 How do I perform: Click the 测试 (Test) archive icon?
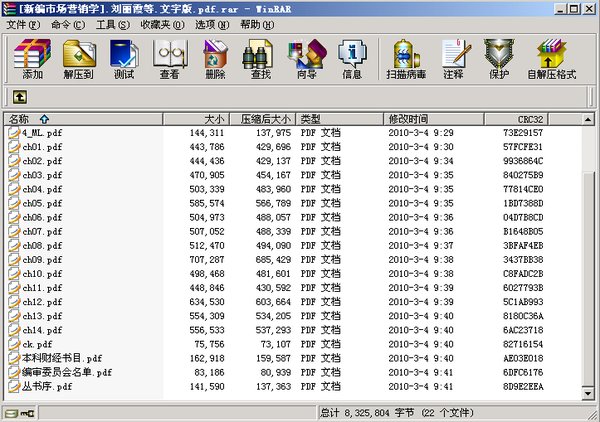124,58
